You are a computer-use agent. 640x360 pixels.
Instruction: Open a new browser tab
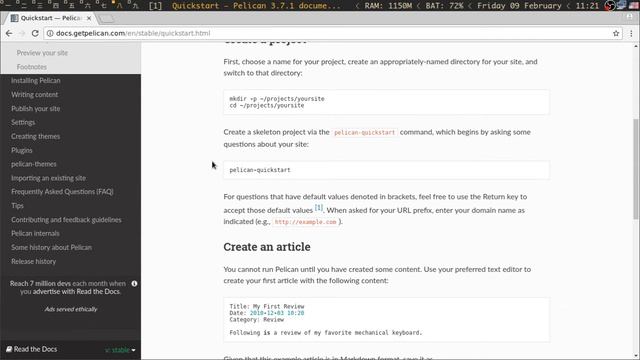coord(106,19)
